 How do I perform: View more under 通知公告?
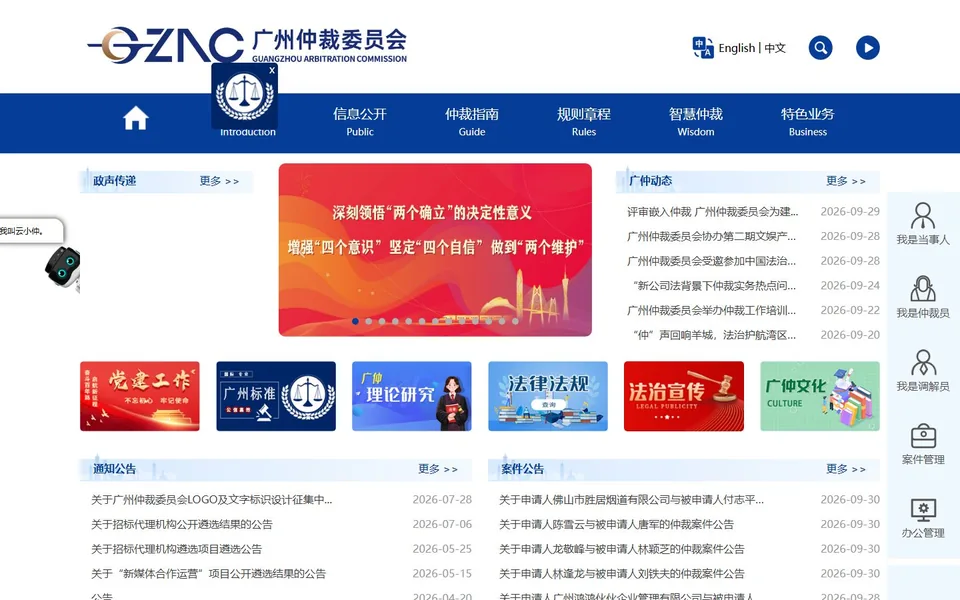pos(438,469)
